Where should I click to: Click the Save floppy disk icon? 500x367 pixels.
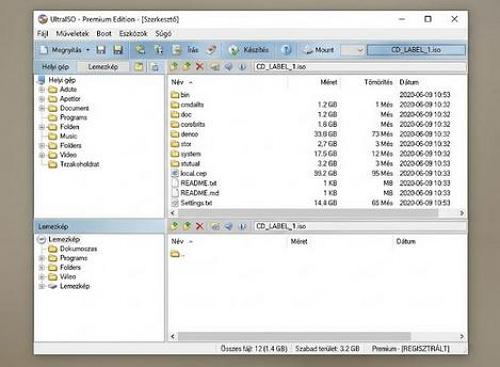101,50
